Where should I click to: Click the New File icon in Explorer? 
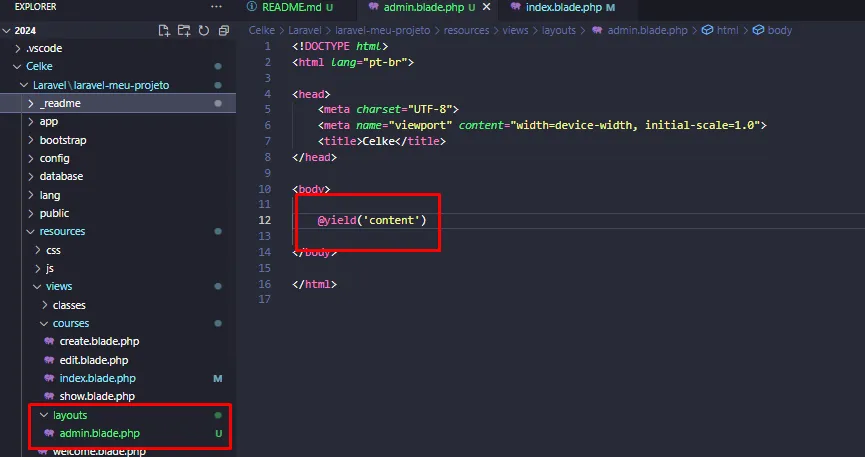165,31
